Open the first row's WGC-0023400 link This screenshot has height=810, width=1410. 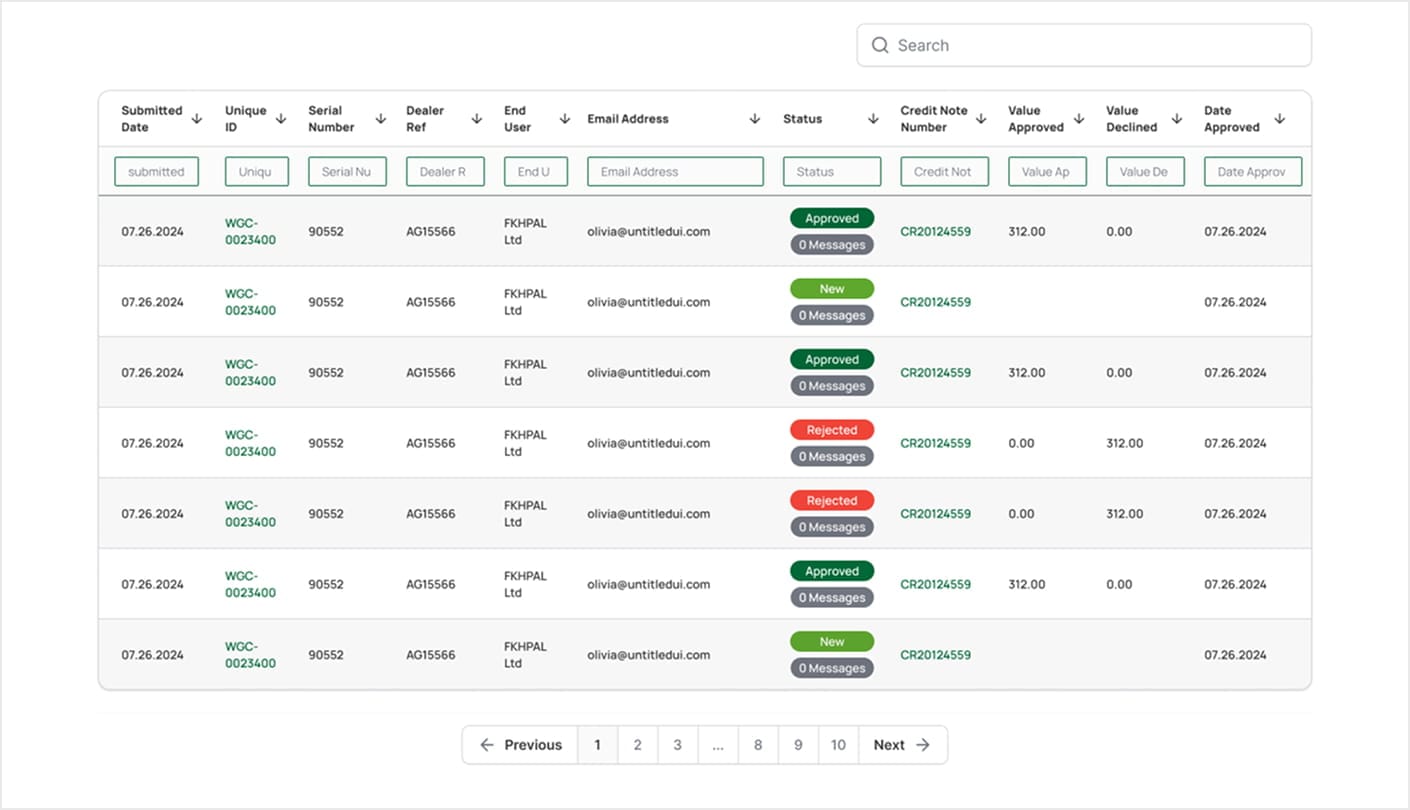click(x=250, y=232)
